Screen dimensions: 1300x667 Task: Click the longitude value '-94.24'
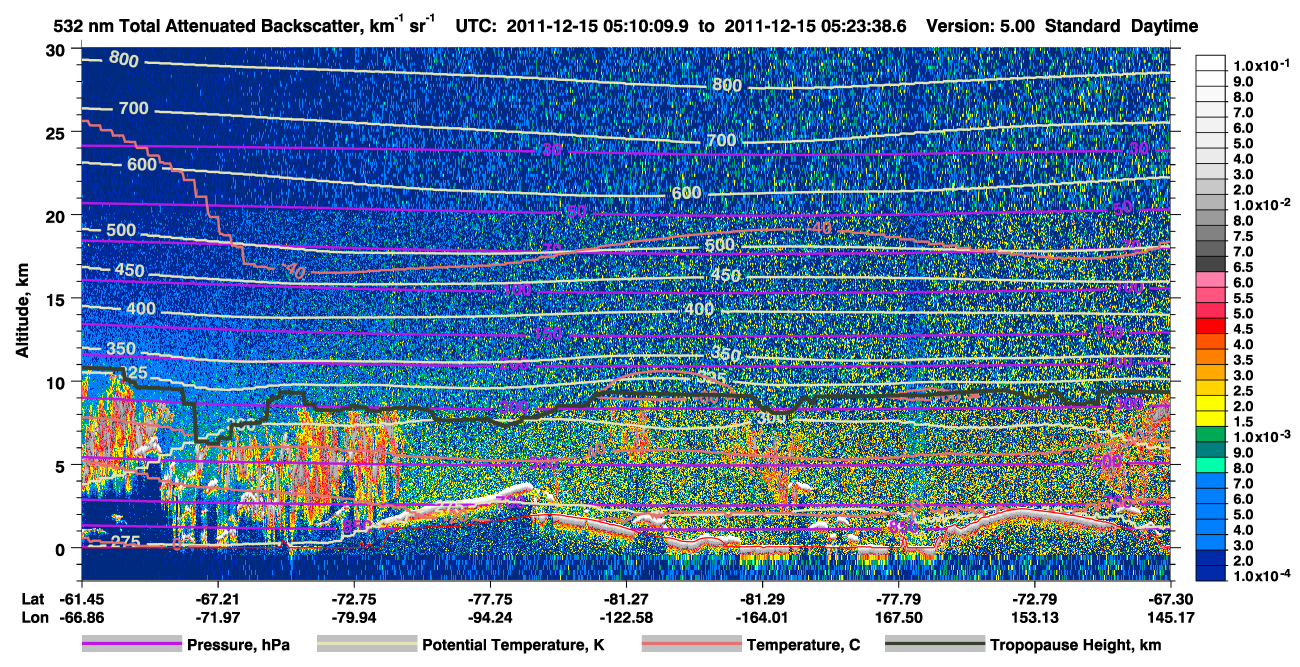click(490, 617)
